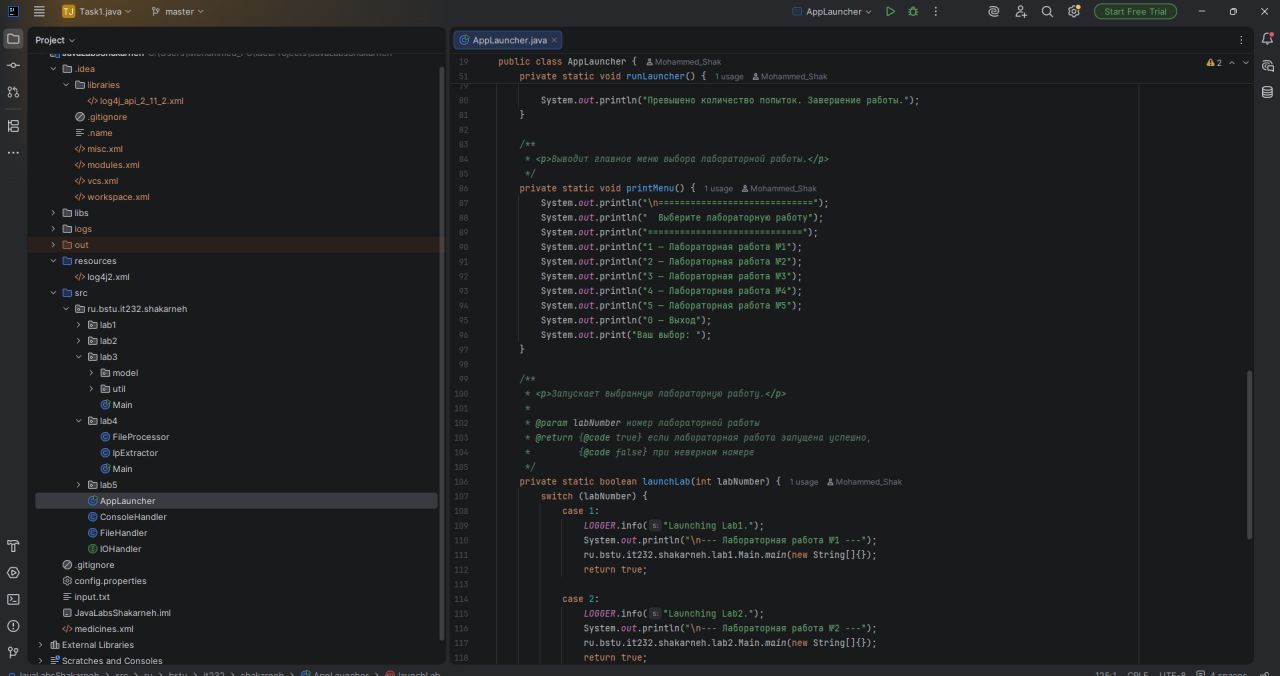Click the editor vertical scrollbar thumb
1280x676 pixels.
[1247, 455]
